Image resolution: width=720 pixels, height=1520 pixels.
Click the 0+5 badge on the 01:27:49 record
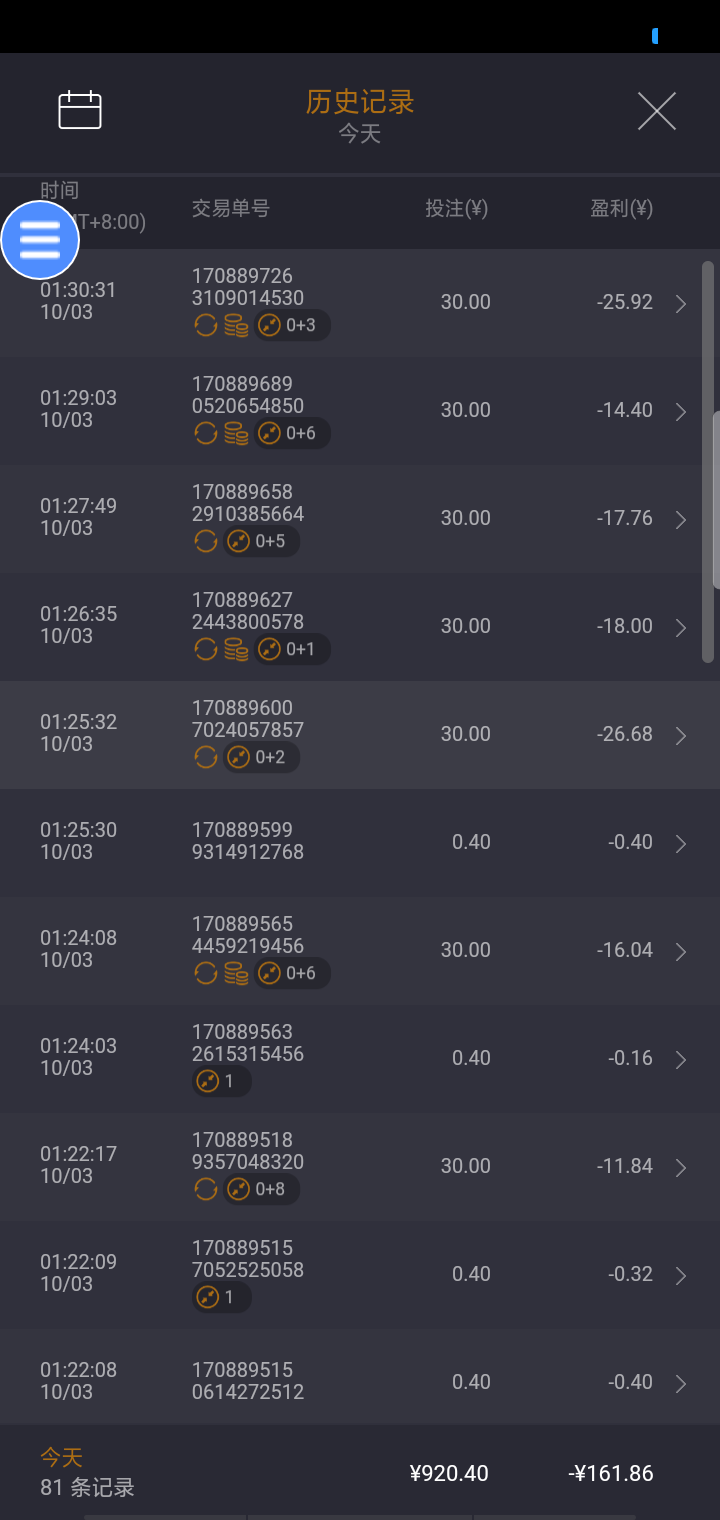[x=261, y=541]
